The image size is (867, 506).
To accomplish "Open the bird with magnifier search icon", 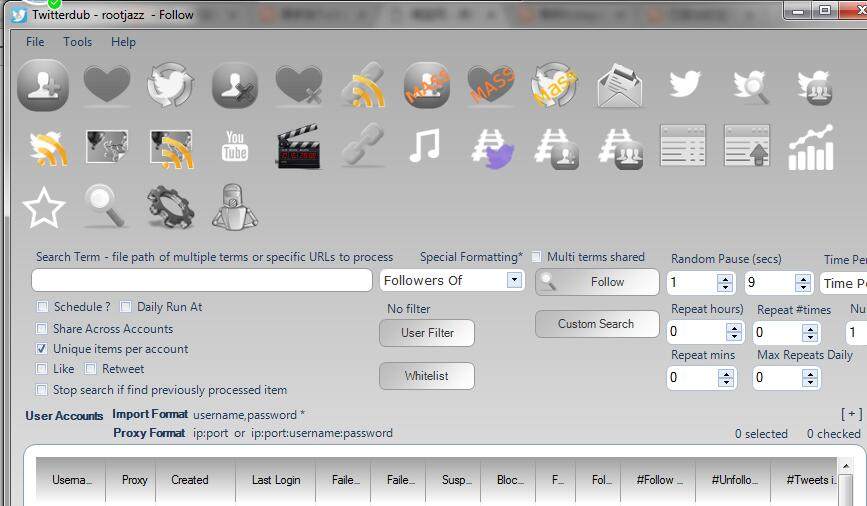I will coord(750,86).
